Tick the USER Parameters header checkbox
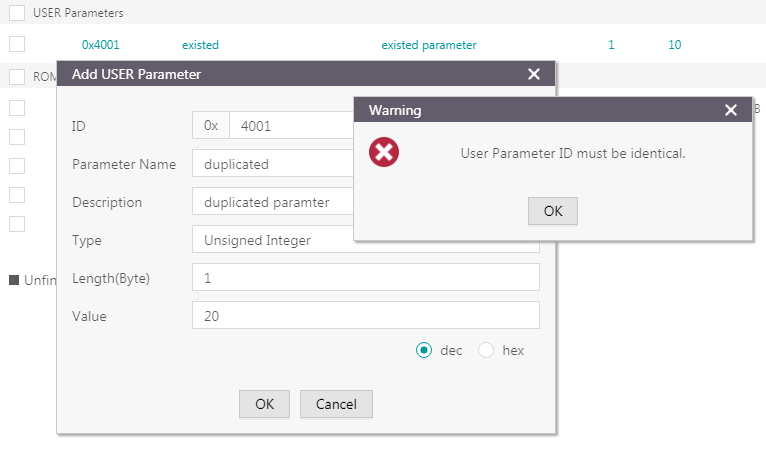This screenshot has height=450, width=766. (17, 13)
